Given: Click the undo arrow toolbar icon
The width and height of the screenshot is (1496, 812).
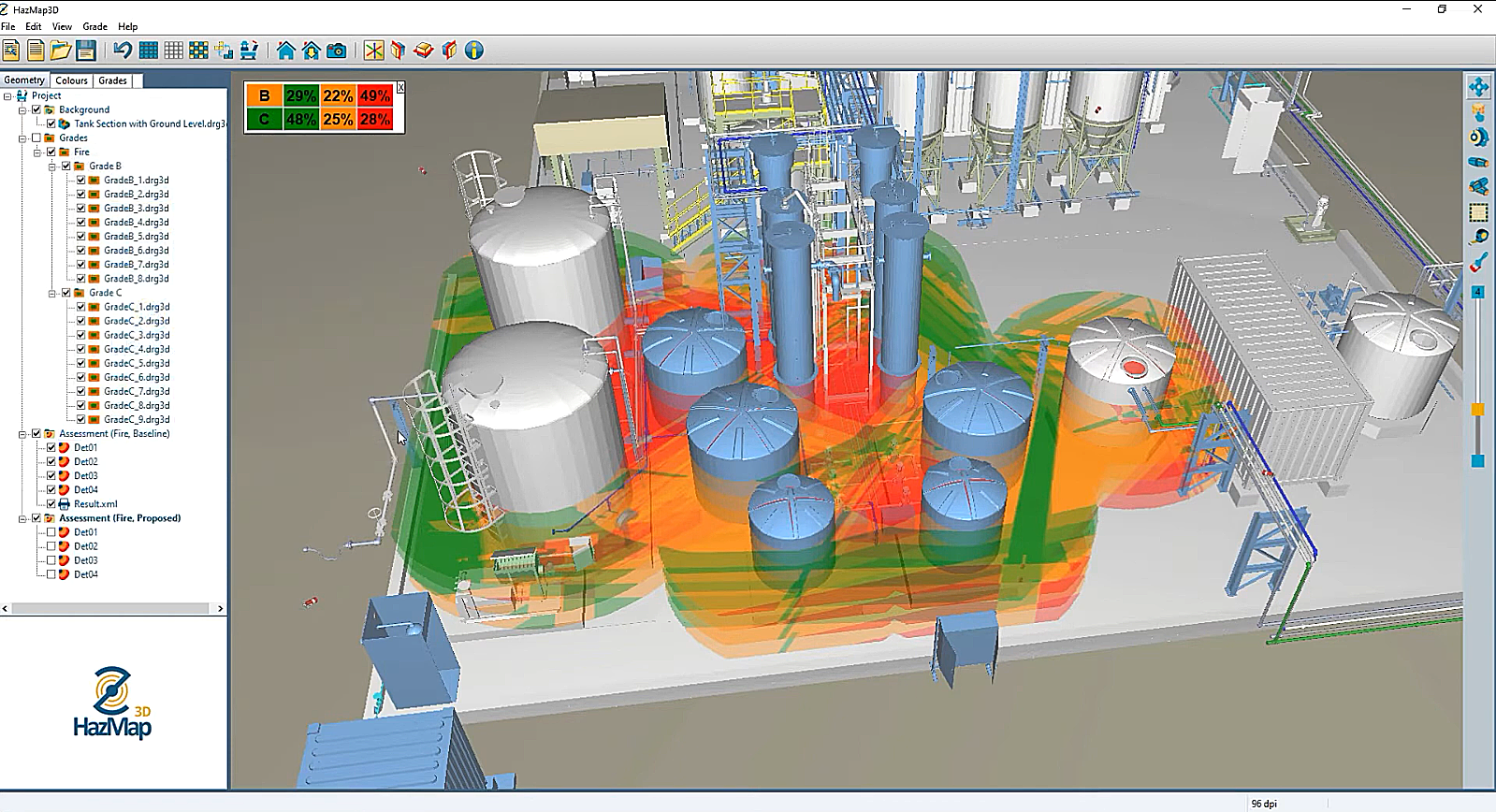Looking at the screenshot, I should coord(123,51).
